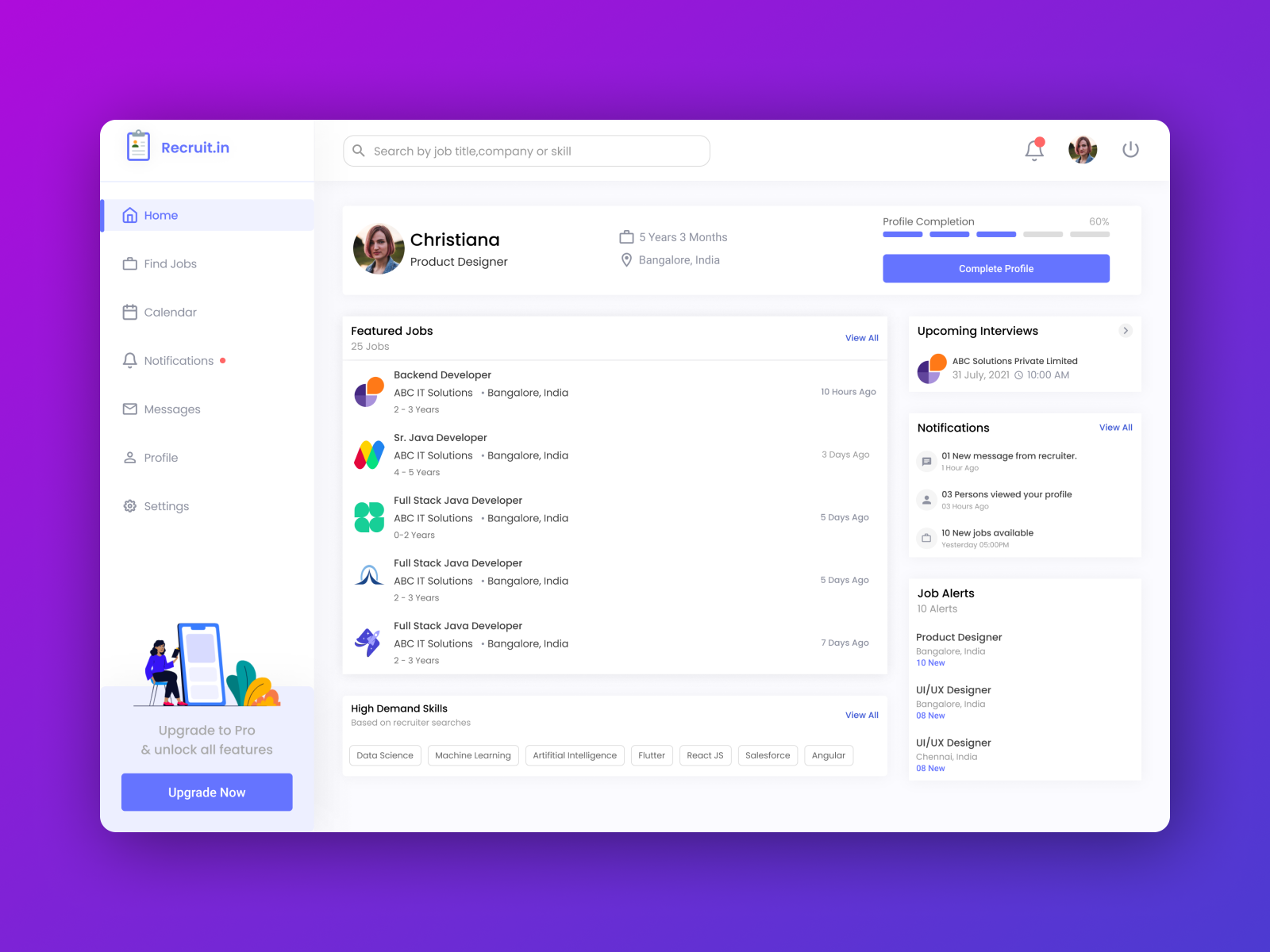Click the Recruit.in clipboard logo
The height and width of the screenshot is (952, 1270).
click(x=138, y=146)
